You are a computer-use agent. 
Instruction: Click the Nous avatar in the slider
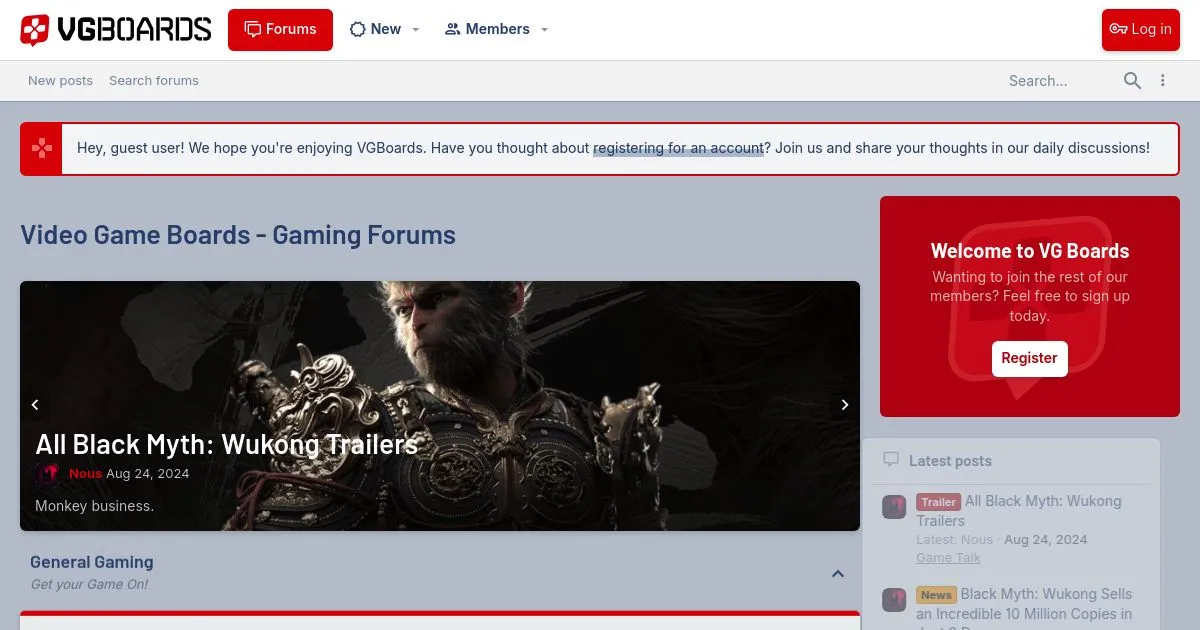(x=47, y=474)
